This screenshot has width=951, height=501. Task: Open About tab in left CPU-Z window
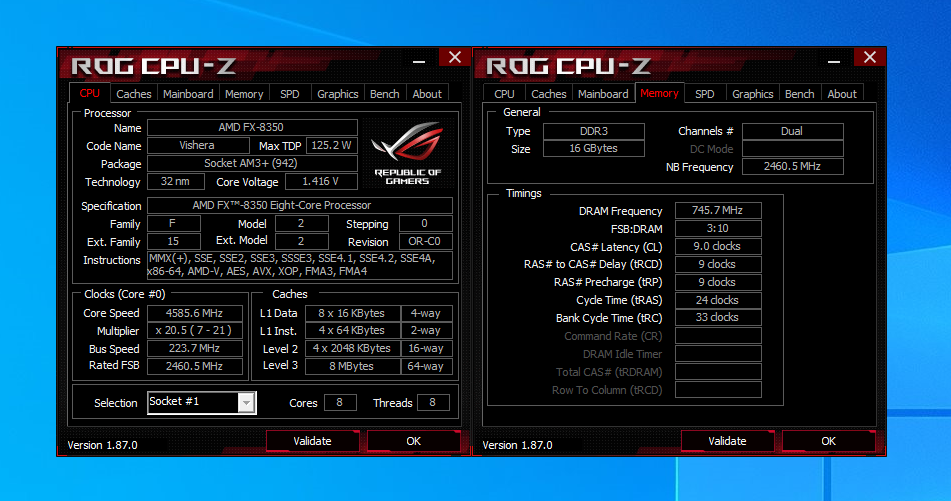427,94
